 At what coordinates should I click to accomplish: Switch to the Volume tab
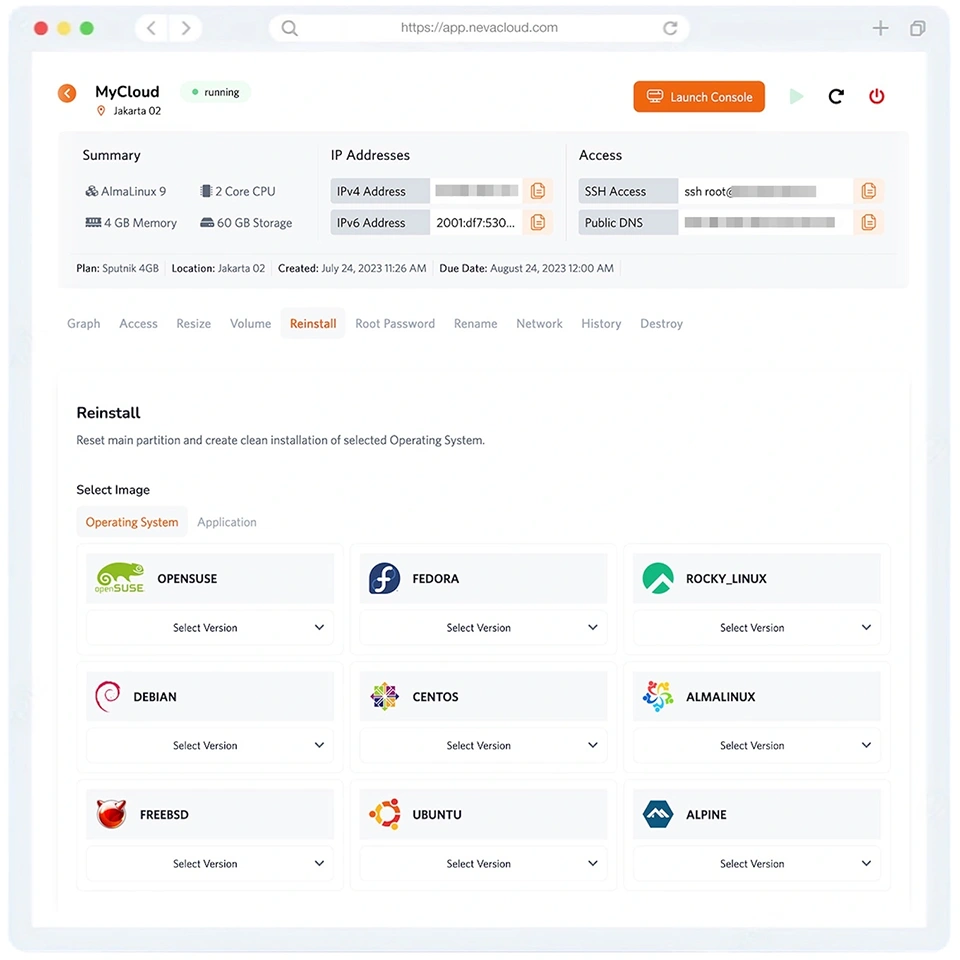tap(250, 323)
